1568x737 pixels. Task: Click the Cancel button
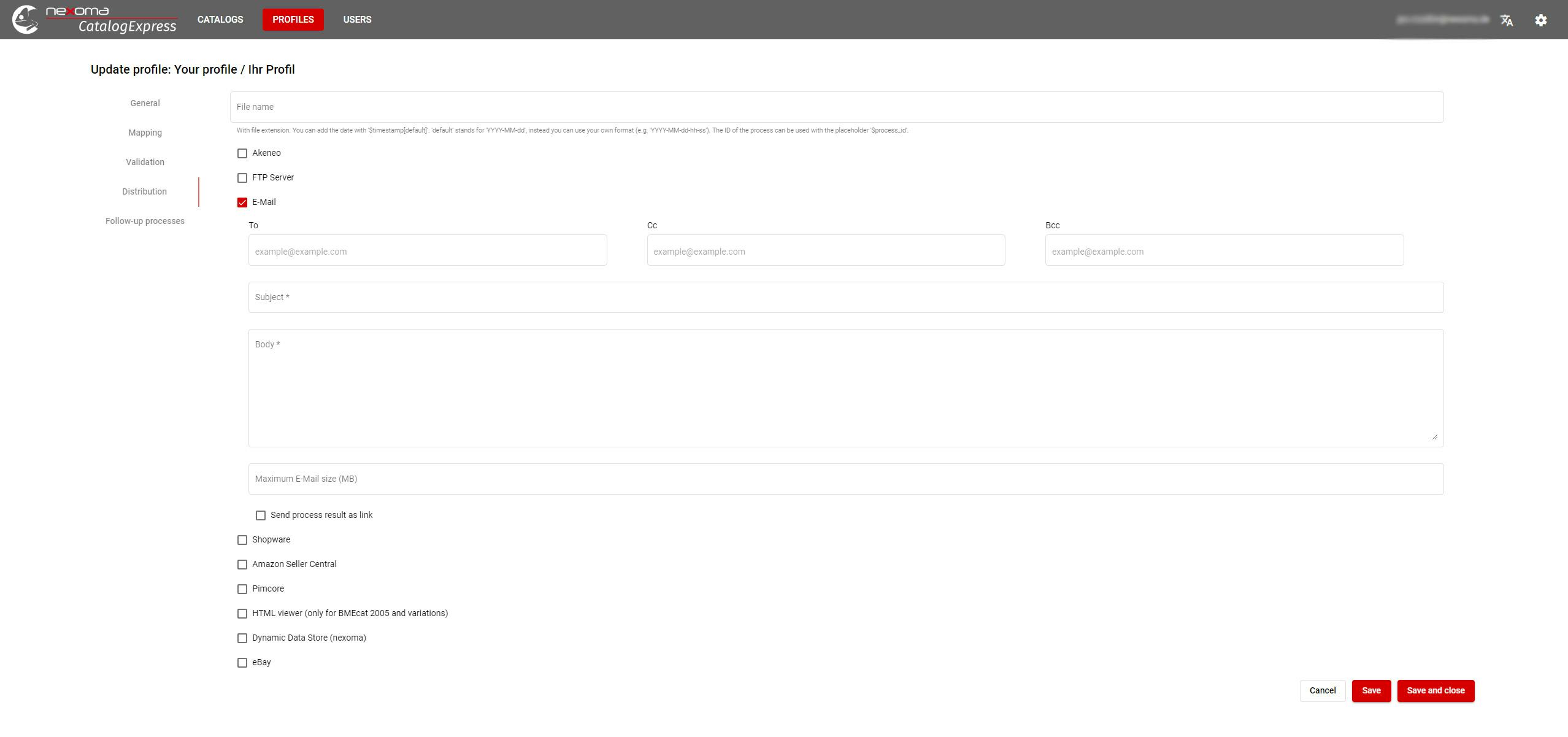1322,690
